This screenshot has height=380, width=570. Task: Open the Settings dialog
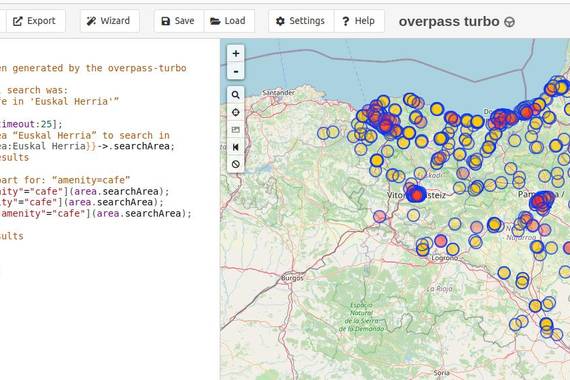coord(301,21)
